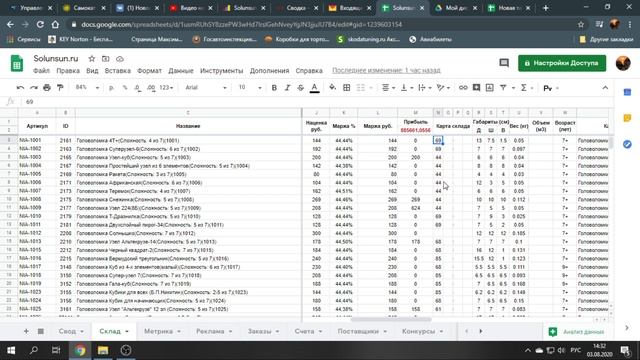Open Windows Start menu

pos(11,350)
